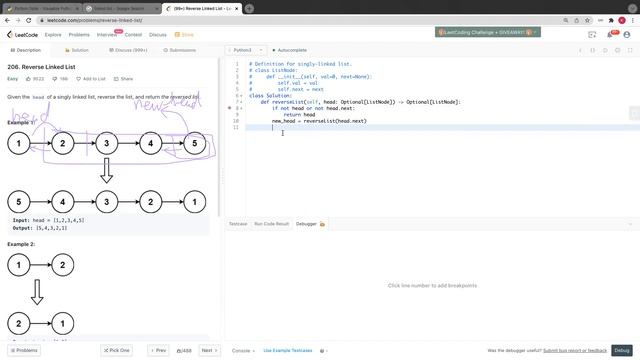This screenshot has height=360, width=640.
Task: Select the Run Code Result tab
Action: click(271, 224)
